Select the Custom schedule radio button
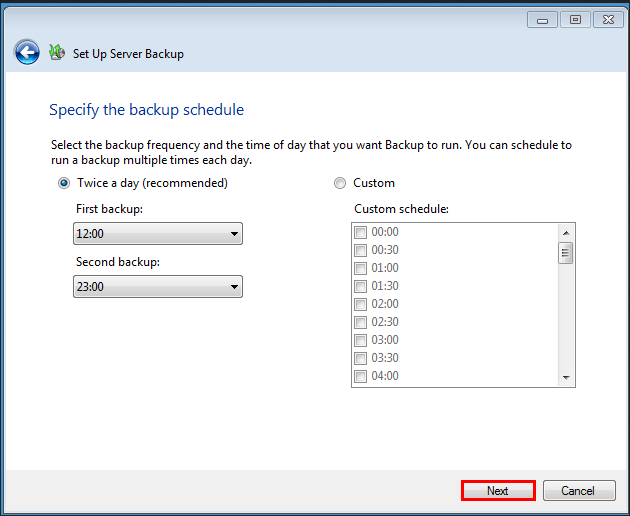 coord(340,183)
